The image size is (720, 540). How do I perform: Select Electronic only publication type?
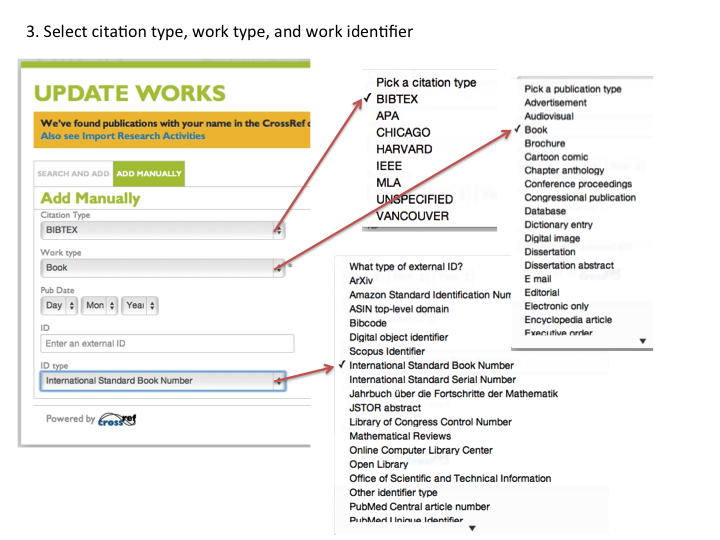pyautogui.click(x=557, y=306)
